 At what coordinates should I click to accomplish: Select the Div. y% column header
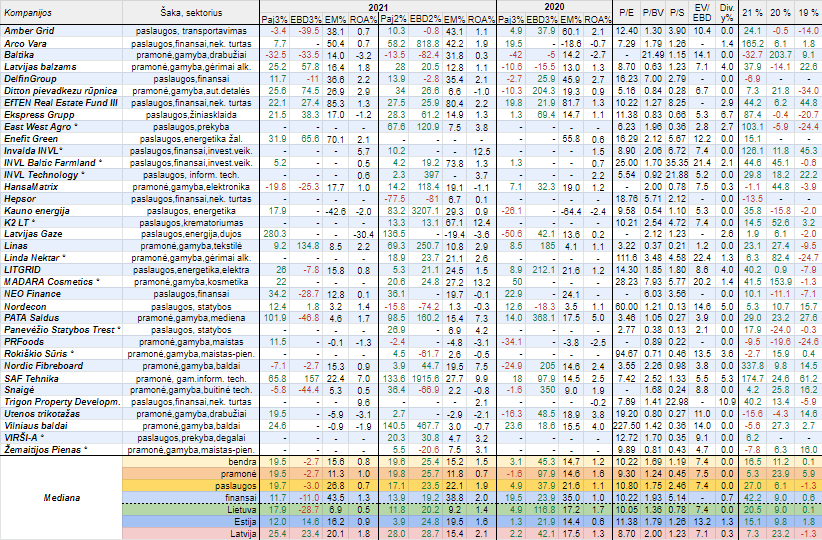(727, 13)
